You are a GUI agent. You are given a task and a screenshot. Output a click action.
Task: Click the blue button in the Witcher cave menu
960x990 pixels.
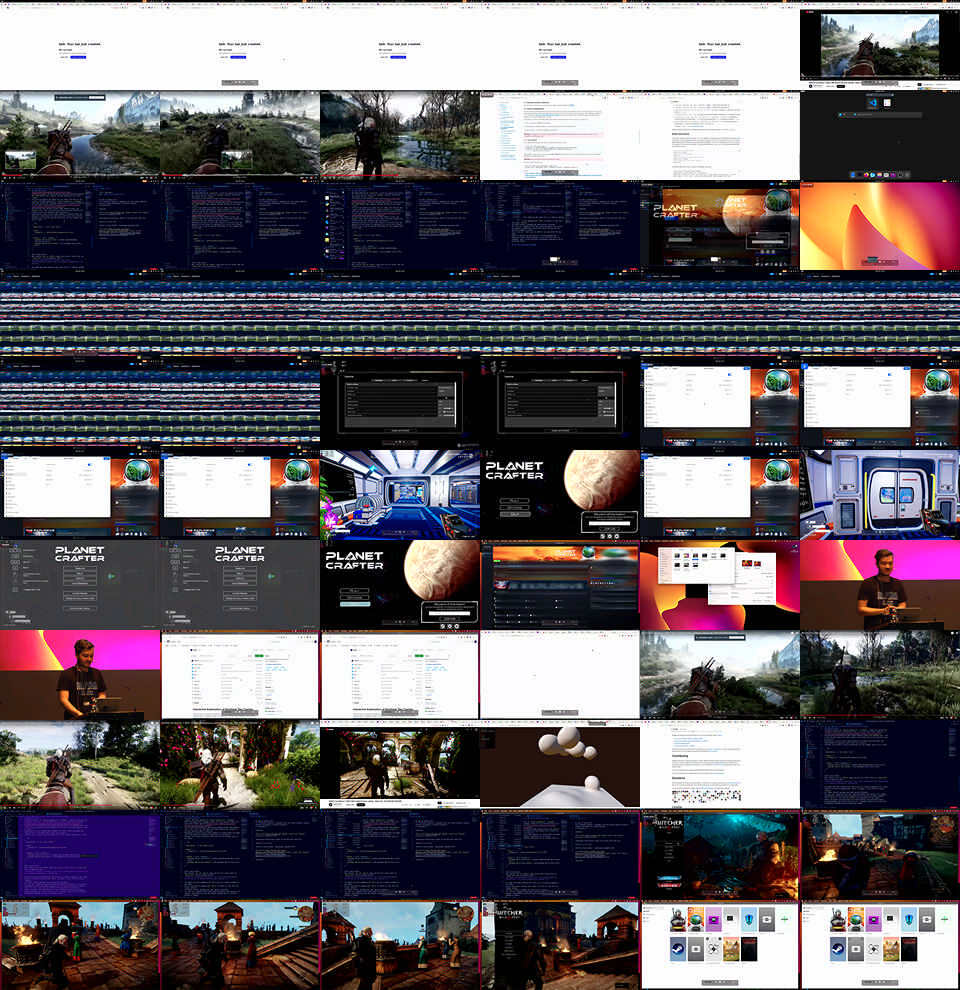point(669,878)
